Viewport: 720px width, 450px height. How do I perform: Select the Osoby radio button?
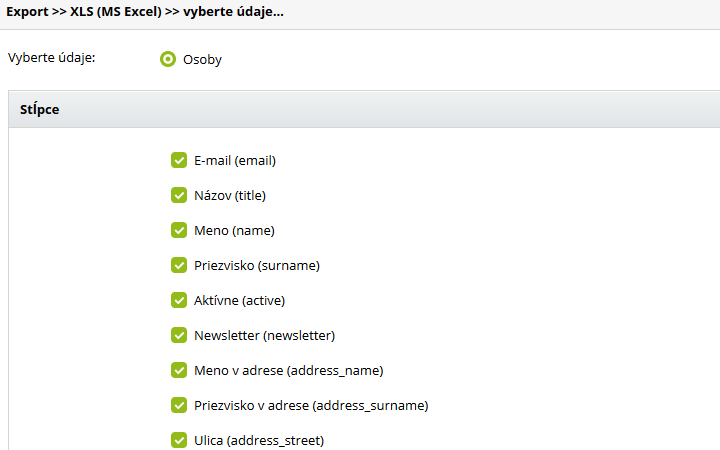pos(168,59)
